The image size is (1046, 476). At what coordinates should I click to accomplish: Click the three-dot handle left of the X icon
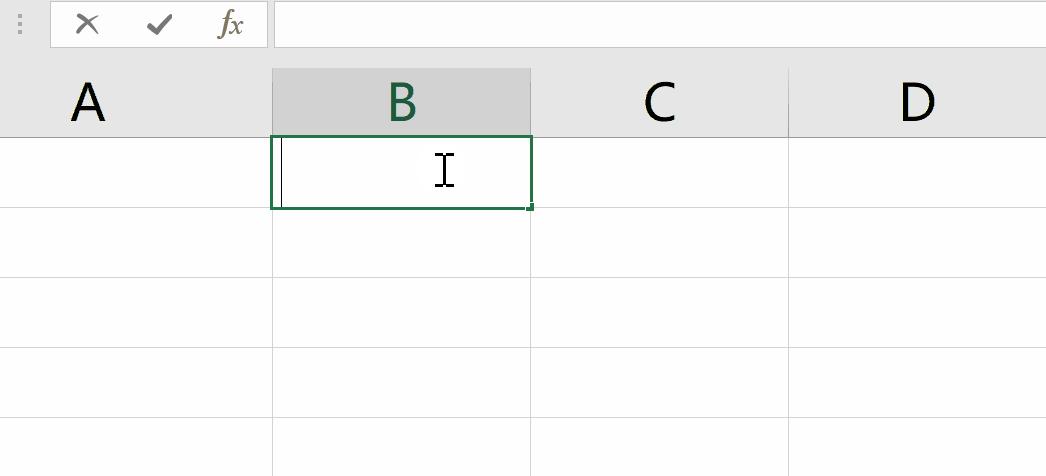click(20, 25)
